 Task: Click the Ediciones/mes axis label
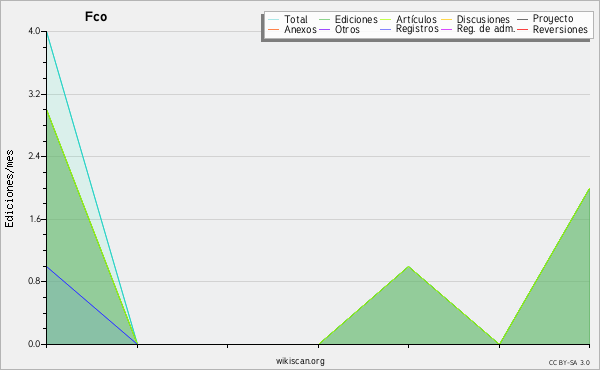pyautogui.click(x=9, y=189)
